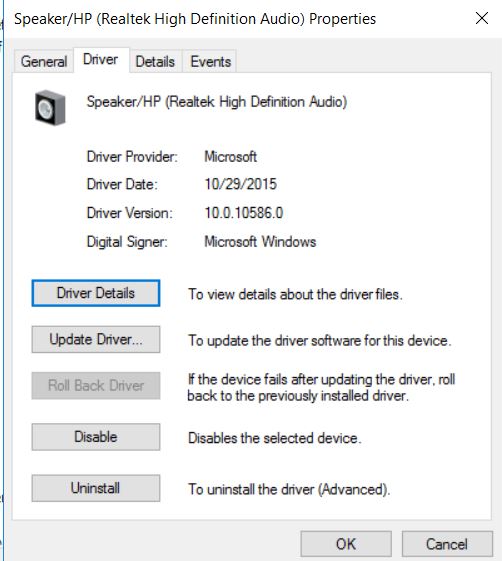Click the Speaker/HP device name text
The width and height of the screenshot is (502, 561).
(217, 102)
